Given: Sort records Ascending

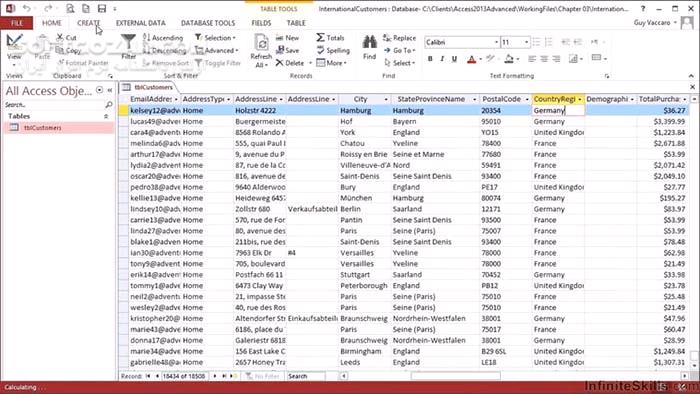Looking at the screenshot, I should [162, 38].
